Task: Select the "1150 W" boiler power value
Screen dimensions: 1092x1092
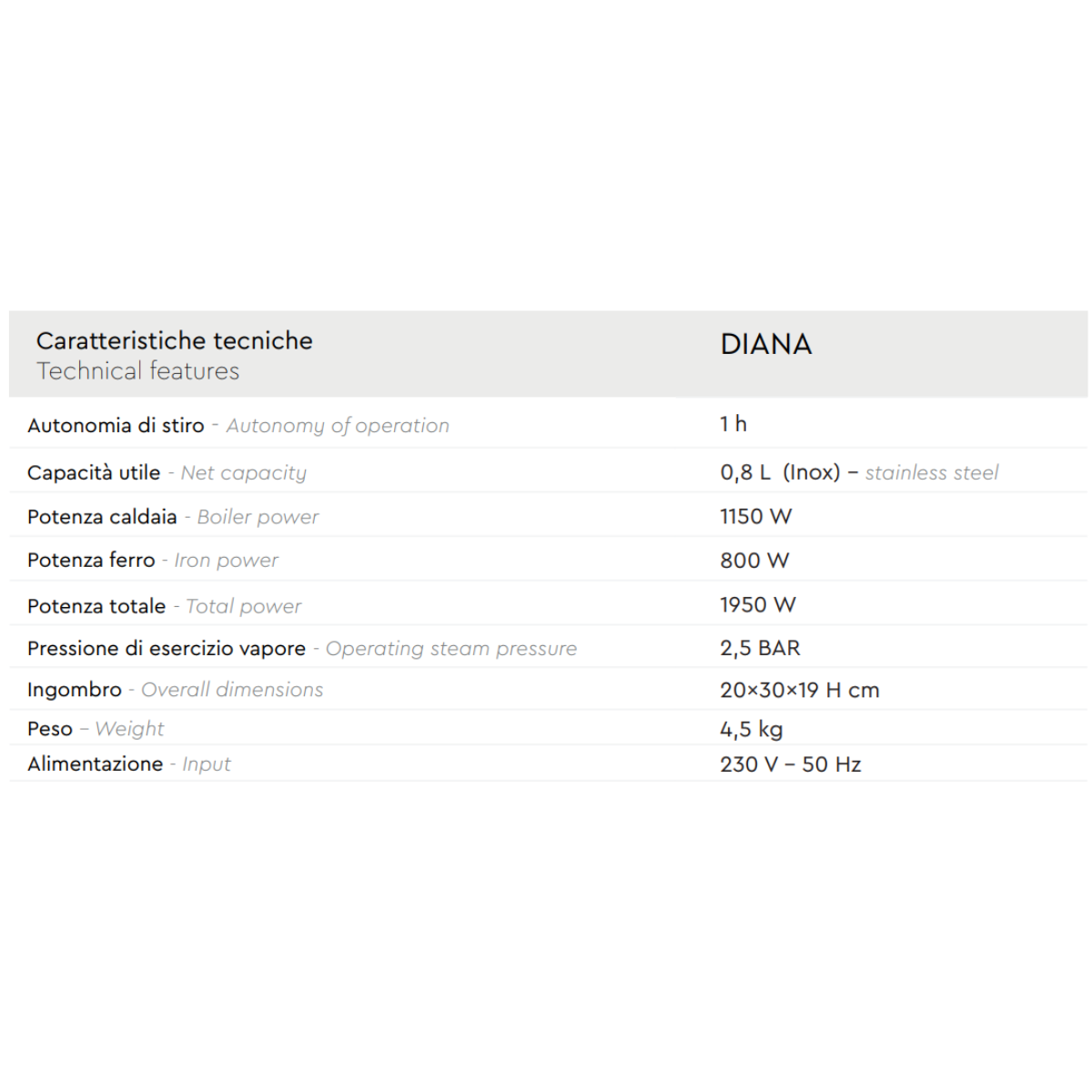Action: pos(755,517)
